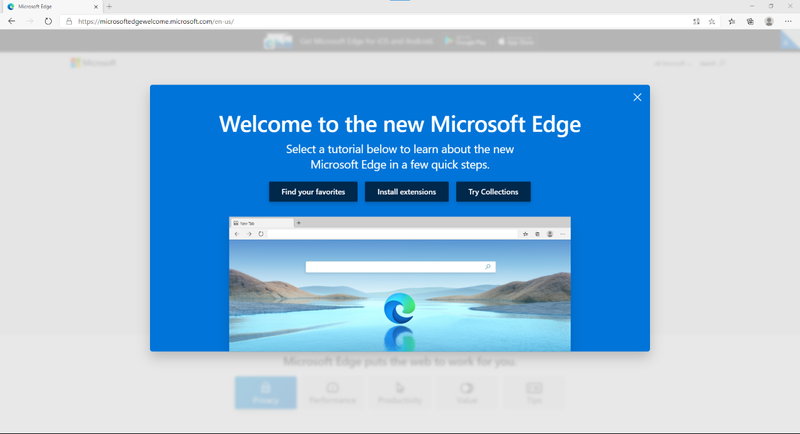800x434 pixels.
Task: Start the Find your favorites tutorial
Action: point(313,192)
